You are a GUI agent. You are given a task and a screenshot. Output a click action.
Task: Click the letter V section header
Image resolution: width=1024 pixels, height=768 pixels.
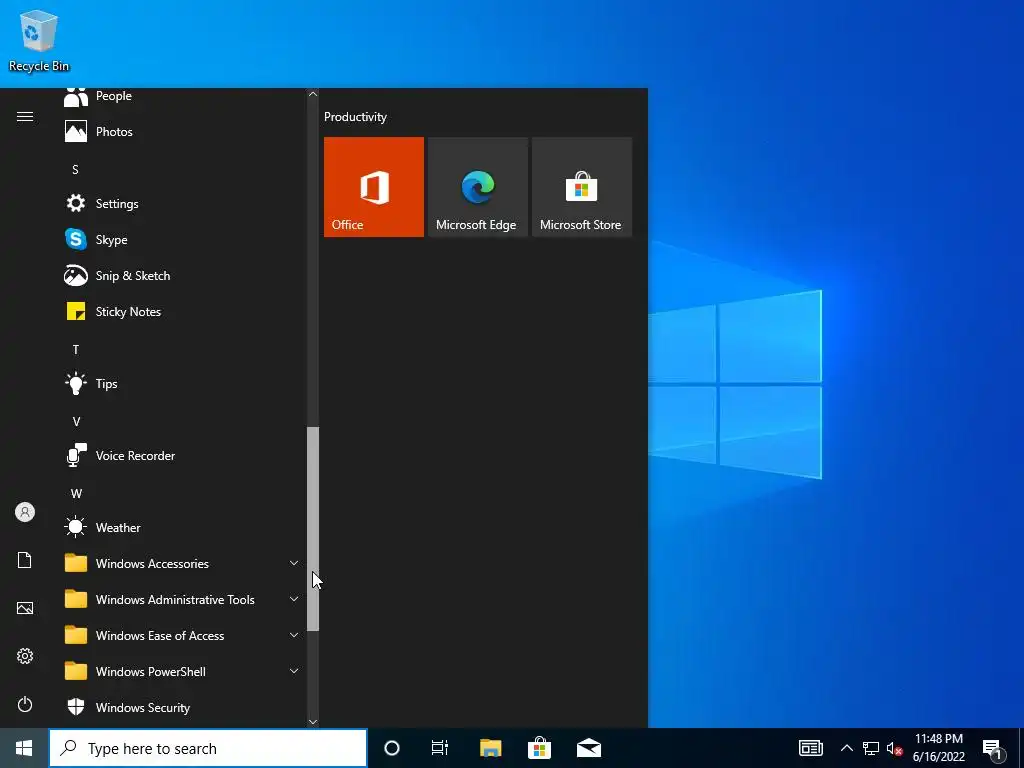[76, 421]
